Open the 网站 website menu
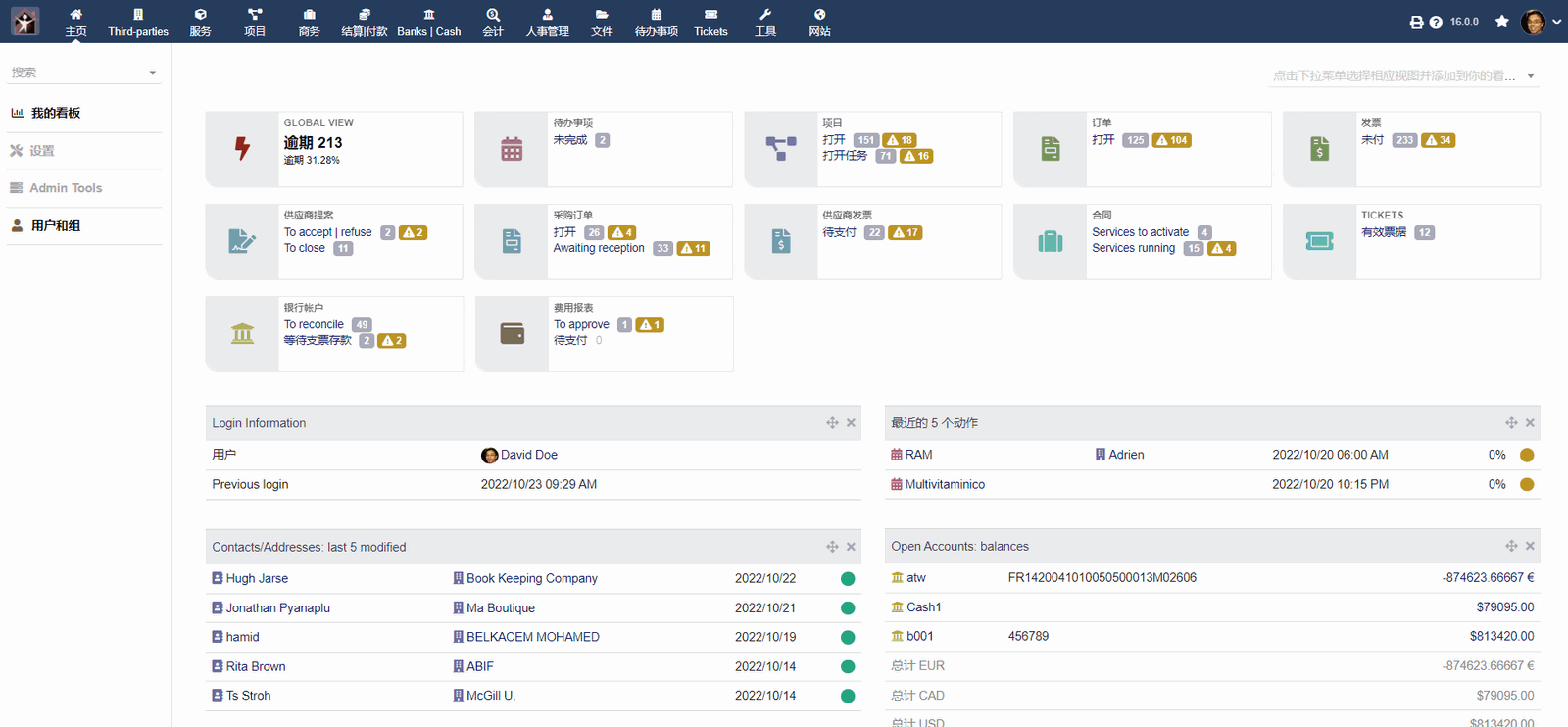The image size is (1568, 727). click(819, 22)
